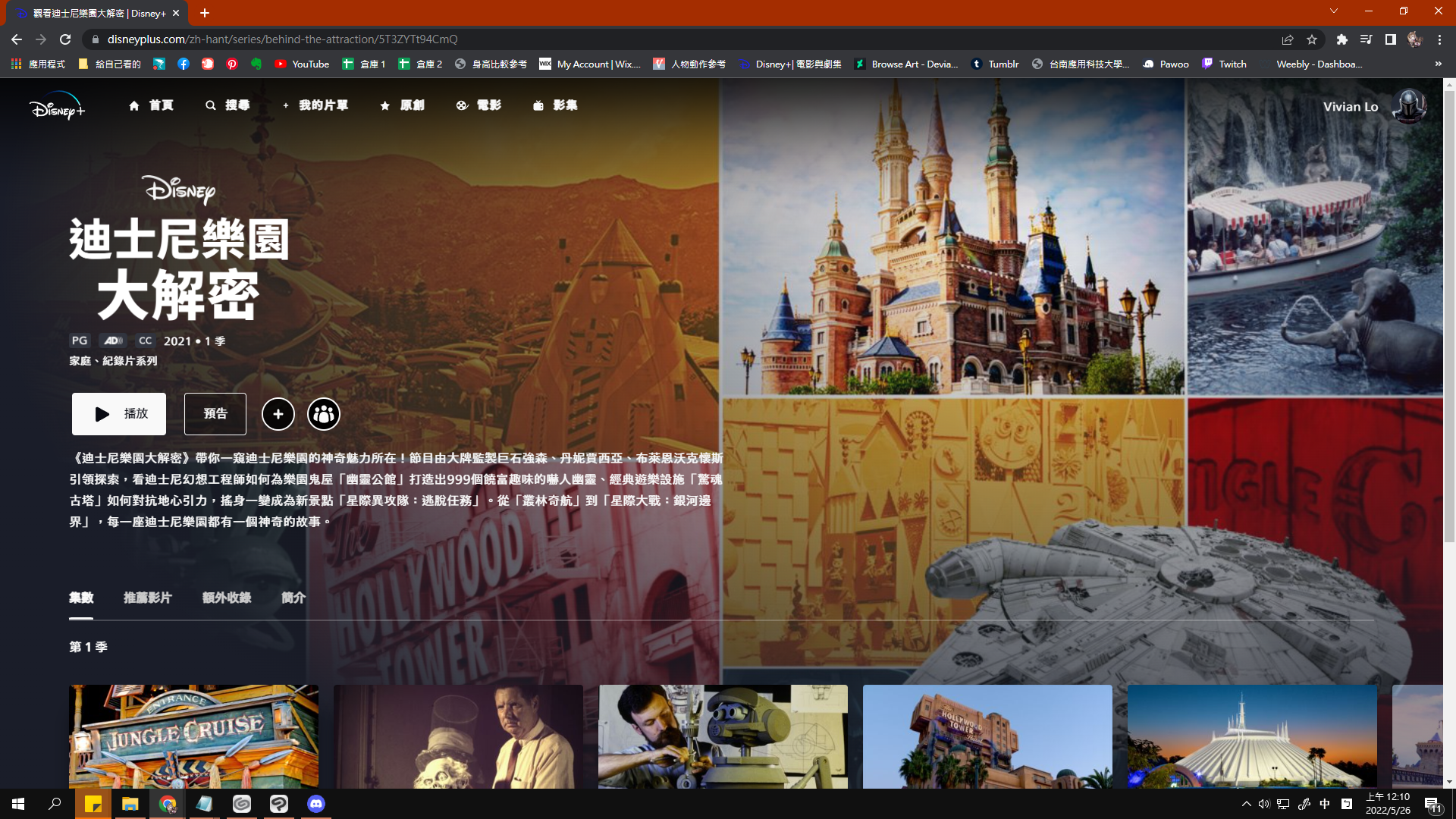Switch to 額外收錄 extras tab
Screen dimensions: 1456x819
(x=227, y=598)
